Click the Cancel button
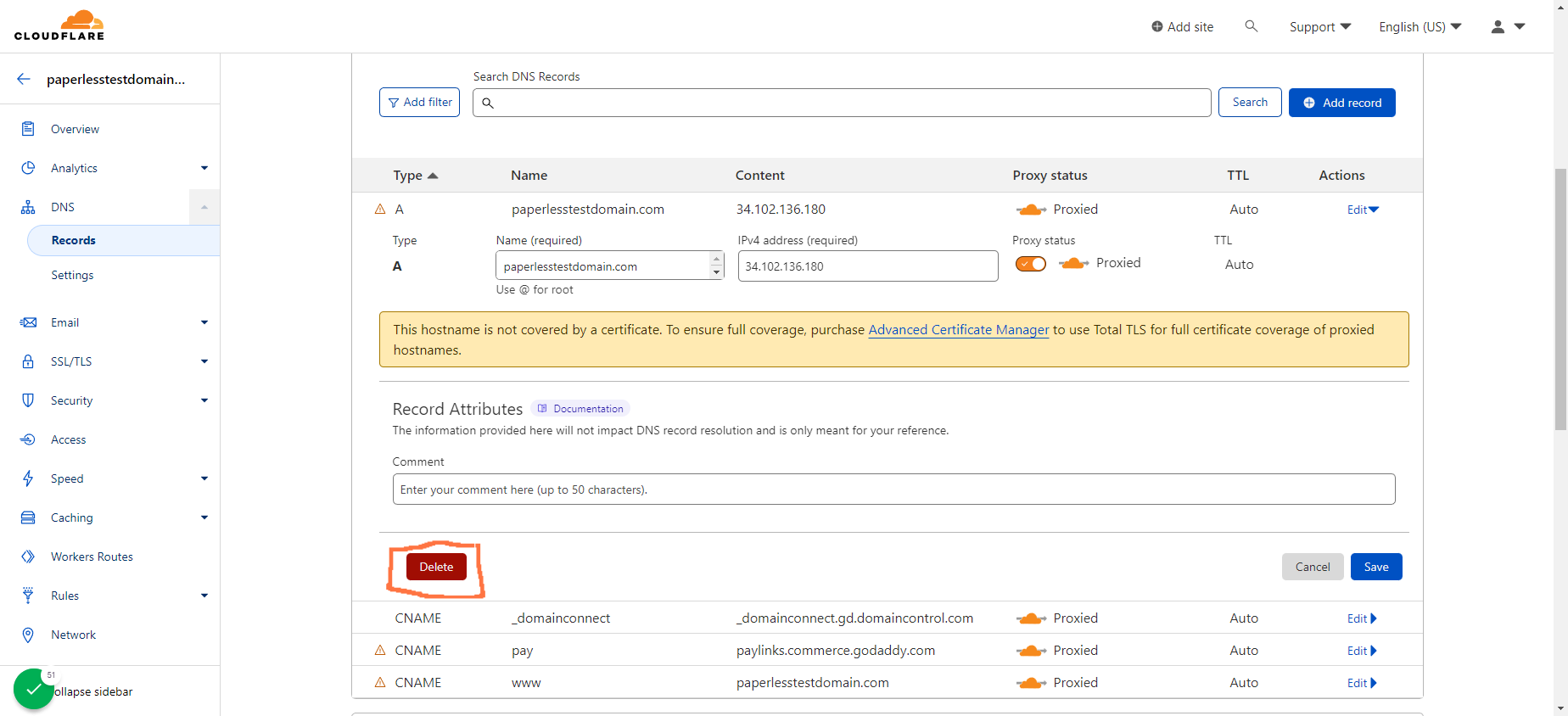This screenshot has height=716, width=1568. coord(1313,567)
